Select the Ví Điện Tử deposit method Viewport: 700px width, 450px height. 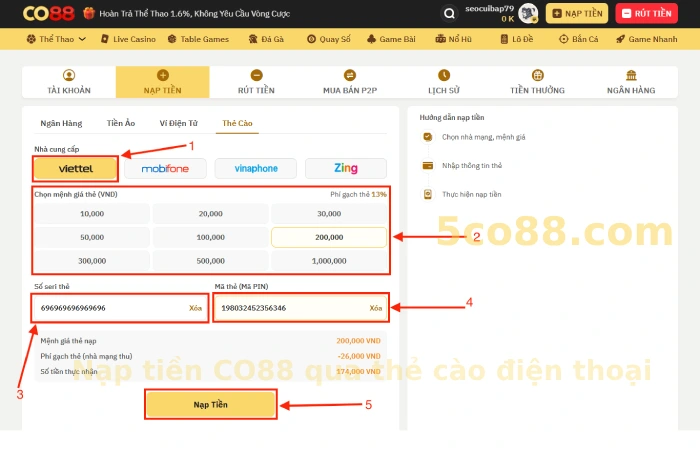(x=179, y=123)
